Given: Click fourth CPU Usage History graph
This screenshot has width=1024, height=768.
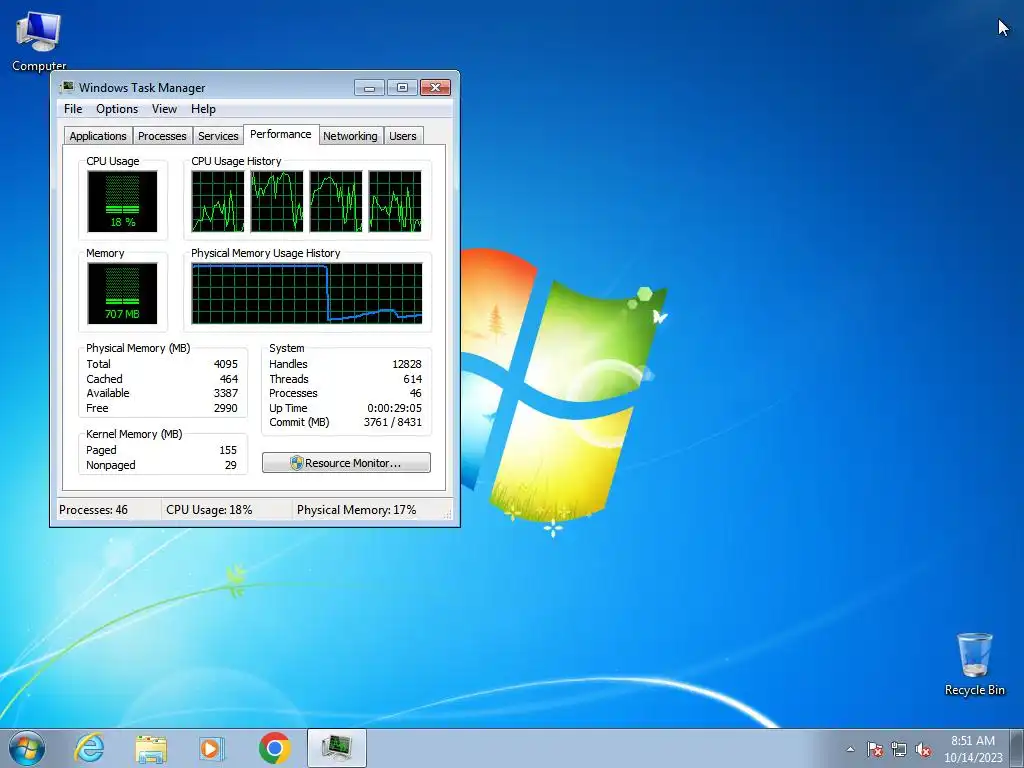Looking at the screenshot, I should point(394,201).
